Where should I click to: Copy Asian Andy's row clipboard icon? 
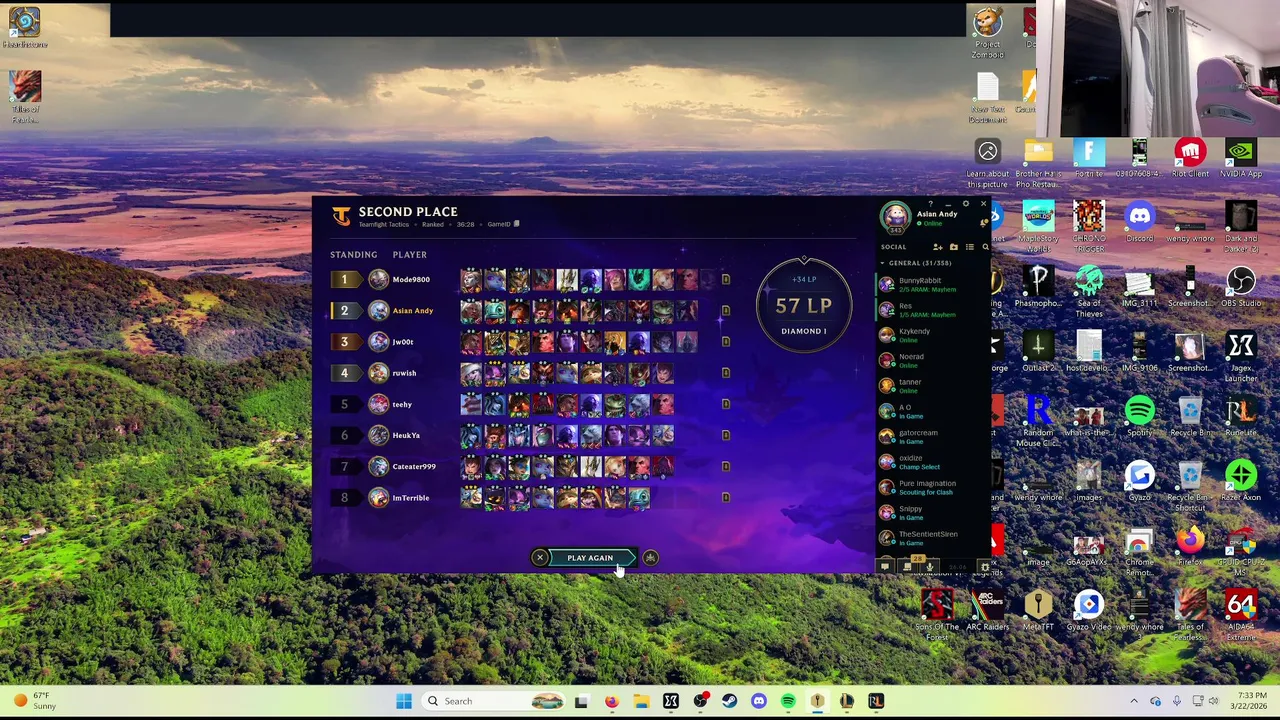tap(726, 311)
